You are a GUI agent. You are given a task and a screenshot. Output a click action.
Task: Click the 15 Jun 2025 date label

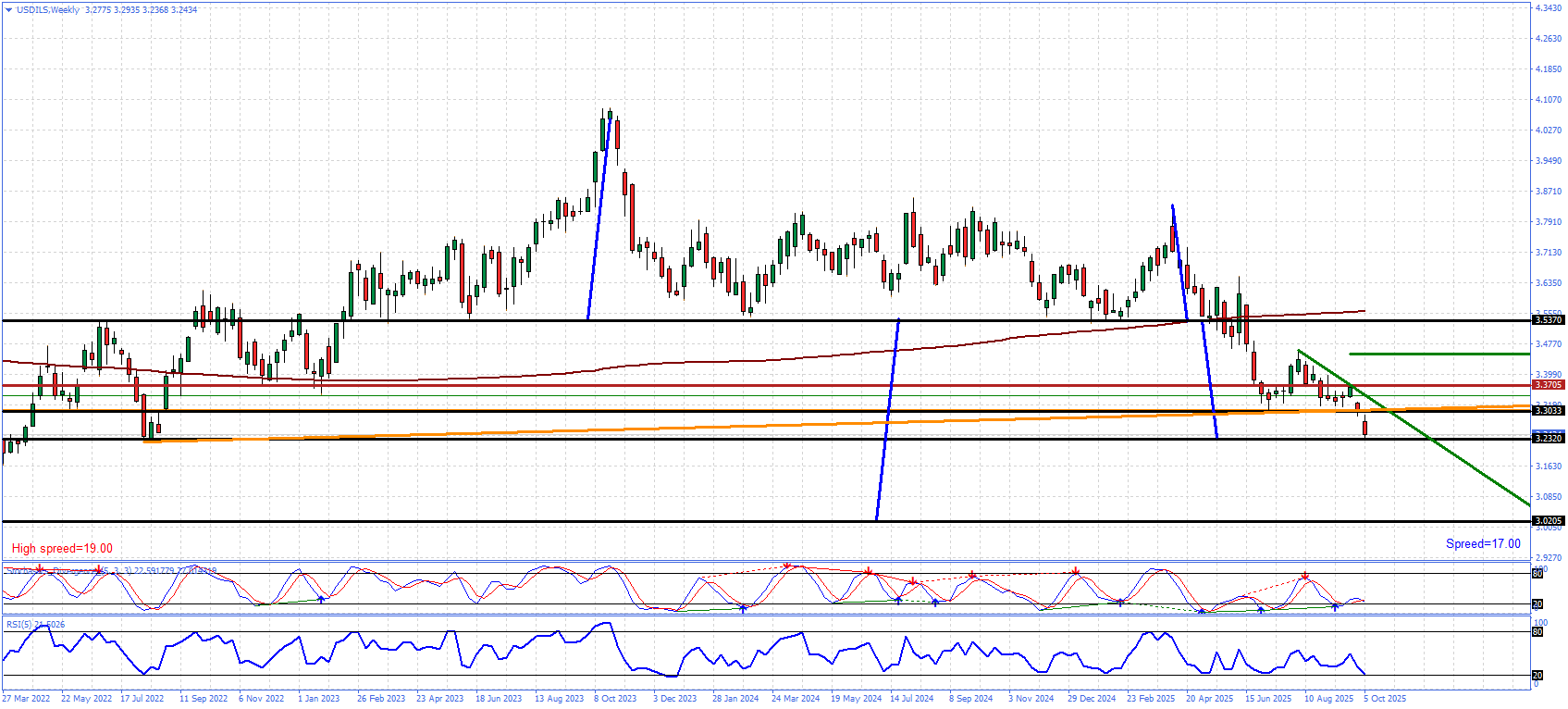pos(1268,699)
